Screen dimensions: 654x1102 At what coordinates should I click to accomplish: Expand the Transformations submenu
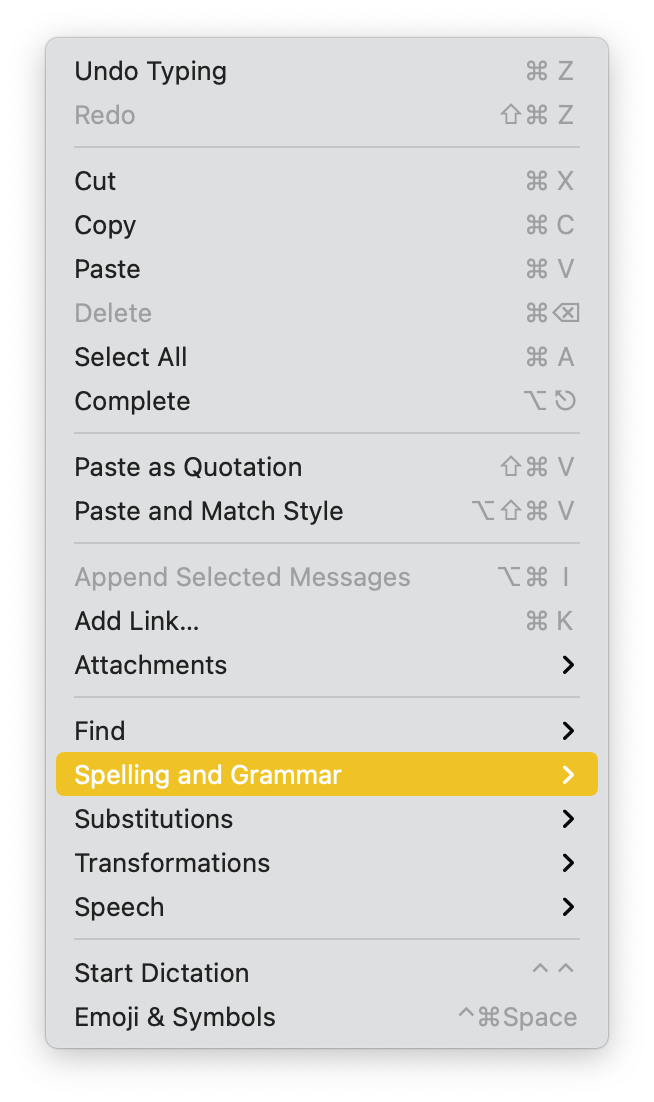coord(172,863)
